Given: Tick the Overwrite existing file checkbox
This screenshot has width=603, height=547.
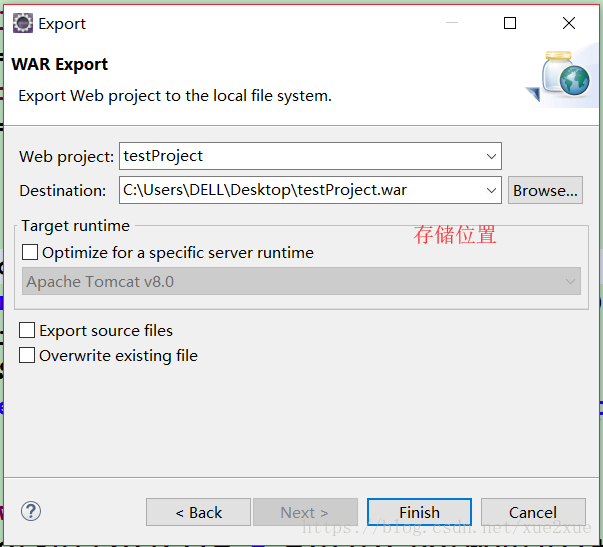Looking at the screenshot, I should tap(27, 355).
